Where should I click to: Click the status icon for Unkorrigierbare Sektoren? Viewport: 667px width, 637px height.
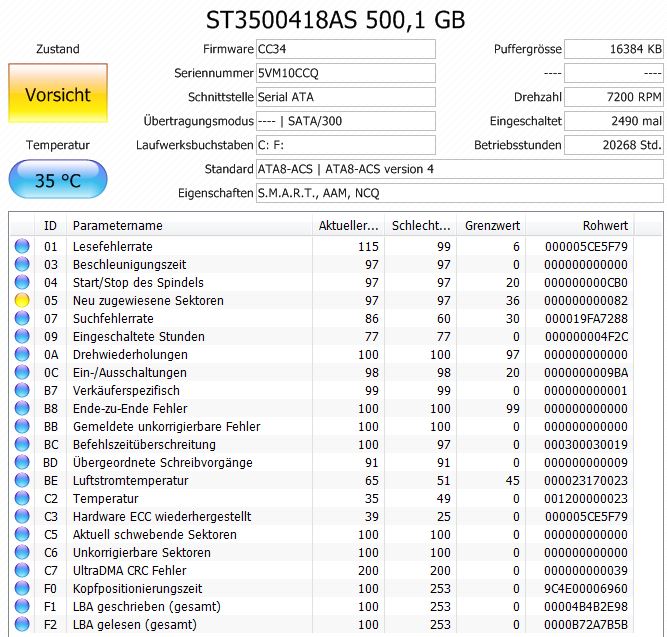click(22, 552)
